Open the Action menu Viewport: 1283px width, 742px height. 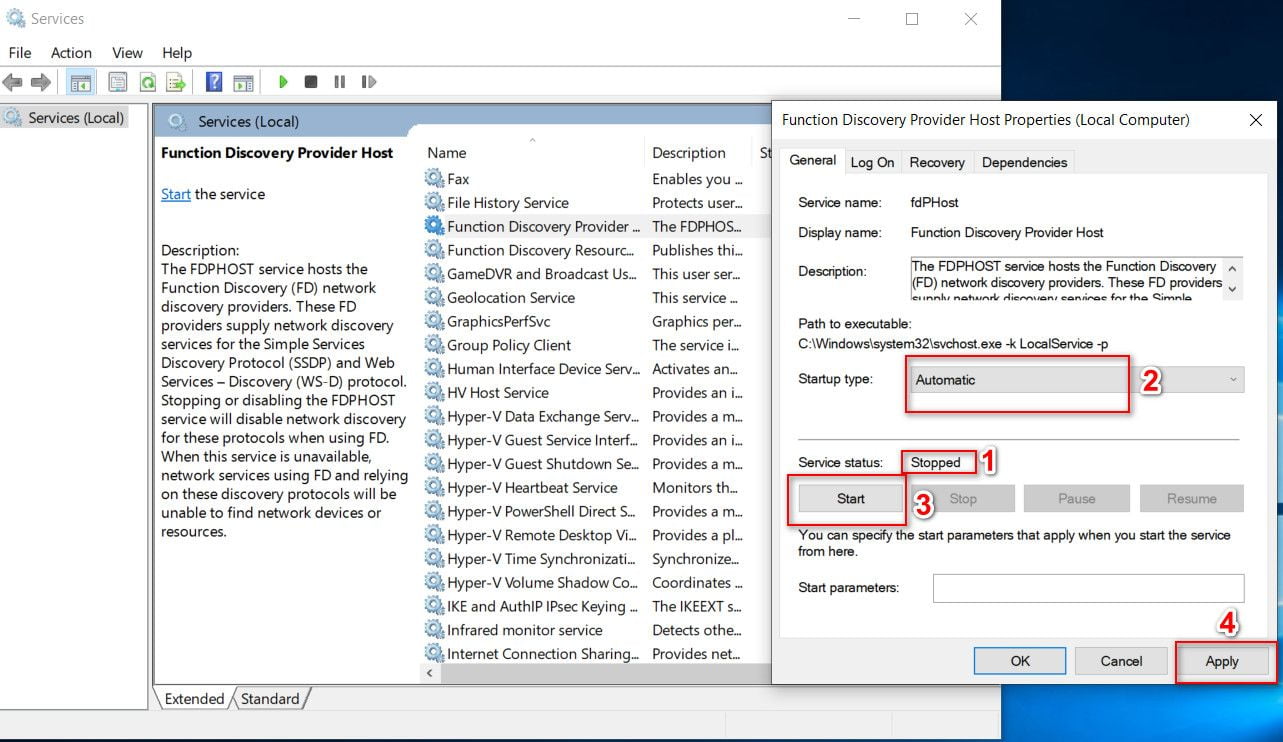click(x=71, y=53)
